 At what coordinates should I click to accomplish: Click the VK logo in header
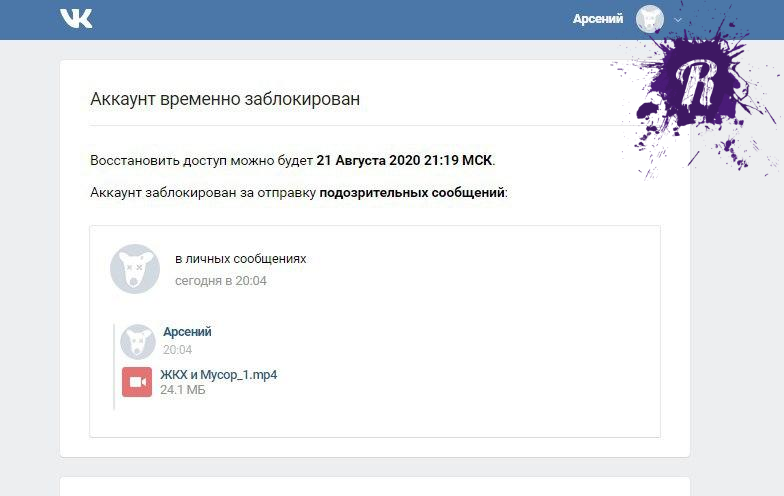(76, 18)
